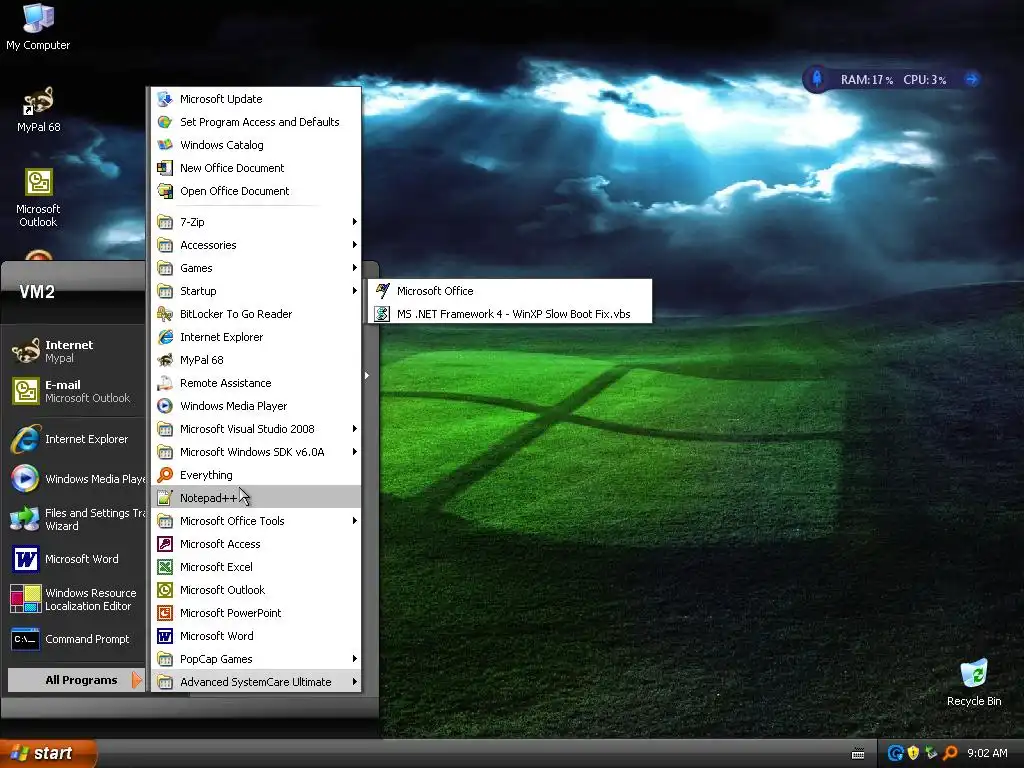Expand the Startup submenu arrow
Screen dimensions: 1024x768
pos(355,291)
